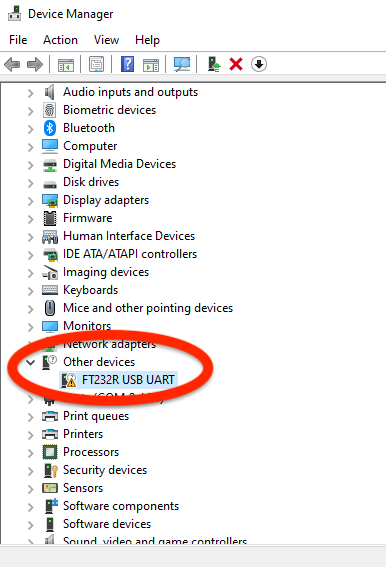
Task: Open the View menu
Action: pos(106,40)
